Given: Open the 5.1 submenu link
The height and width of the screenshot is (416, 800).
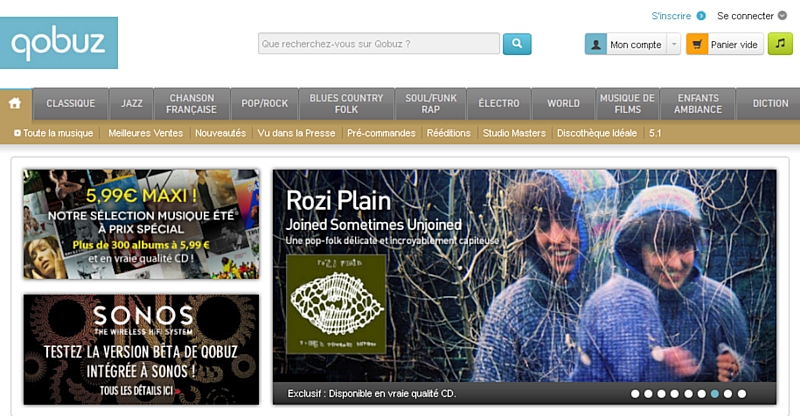Looking at the screenshot, I should [x=655, y=133].
